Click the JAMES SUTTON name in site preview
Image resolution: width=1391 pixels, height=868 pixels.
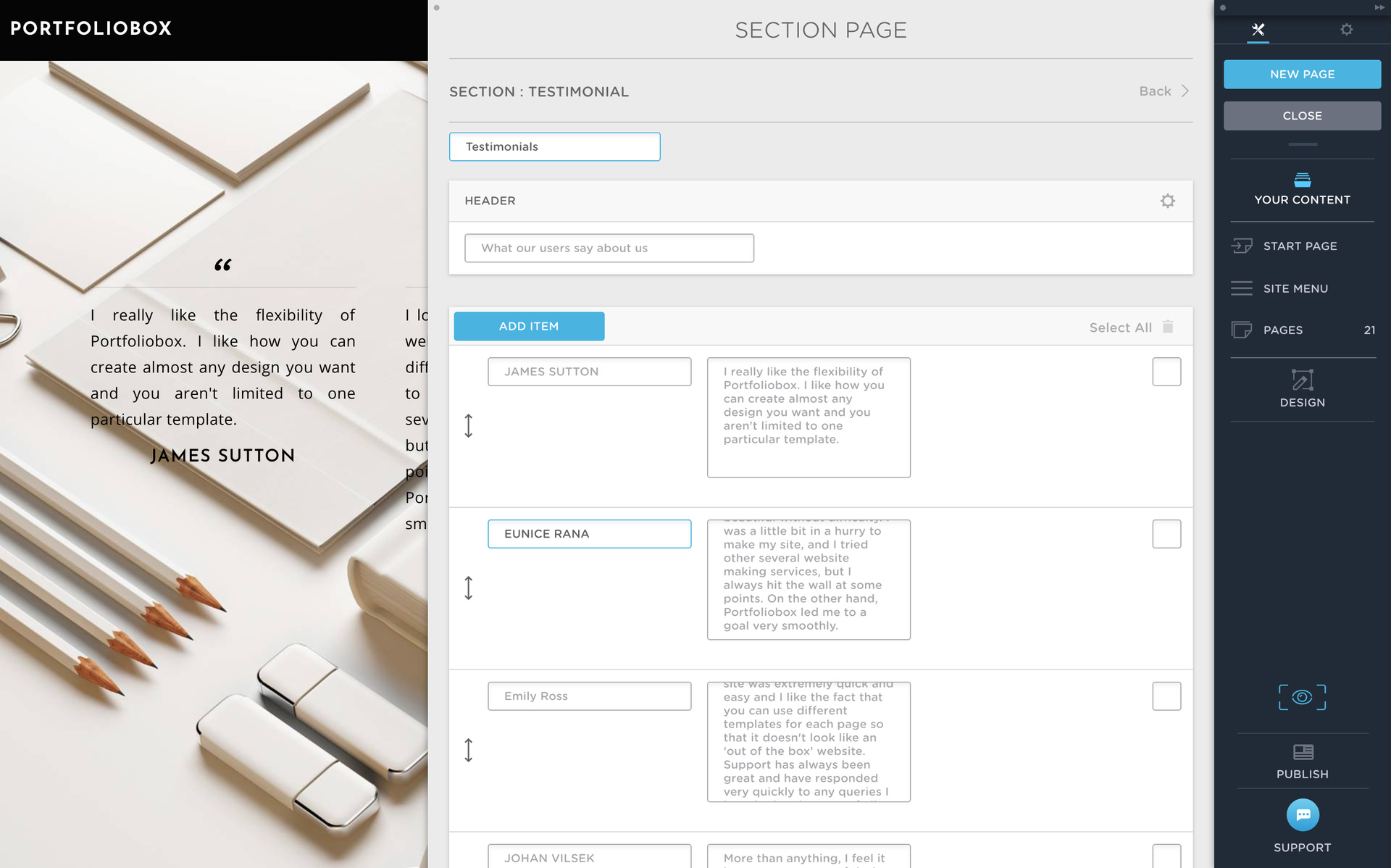(223, 456)
